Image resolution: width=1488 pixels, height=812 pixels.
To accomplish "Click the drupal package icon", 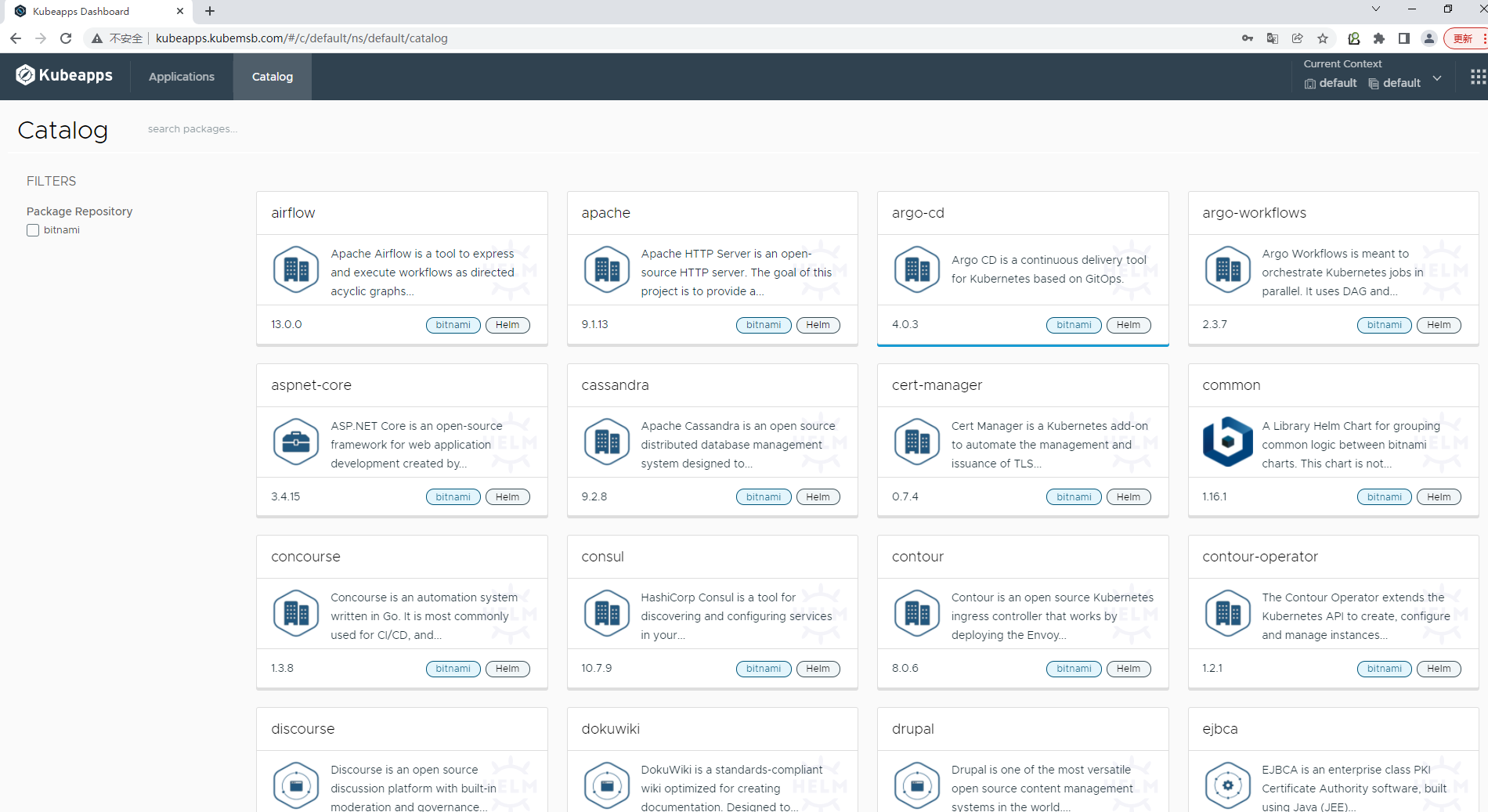I will tap(917, 785).
